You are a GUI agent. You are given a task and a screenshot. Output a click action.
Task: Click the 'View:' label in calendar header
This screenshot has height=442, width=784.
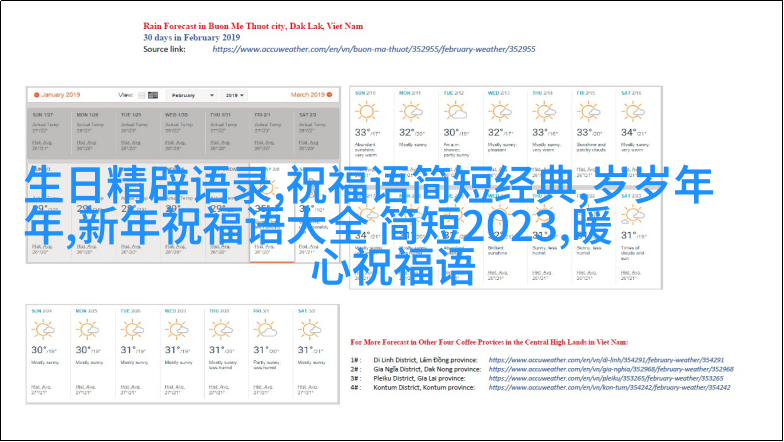[126, 95]
